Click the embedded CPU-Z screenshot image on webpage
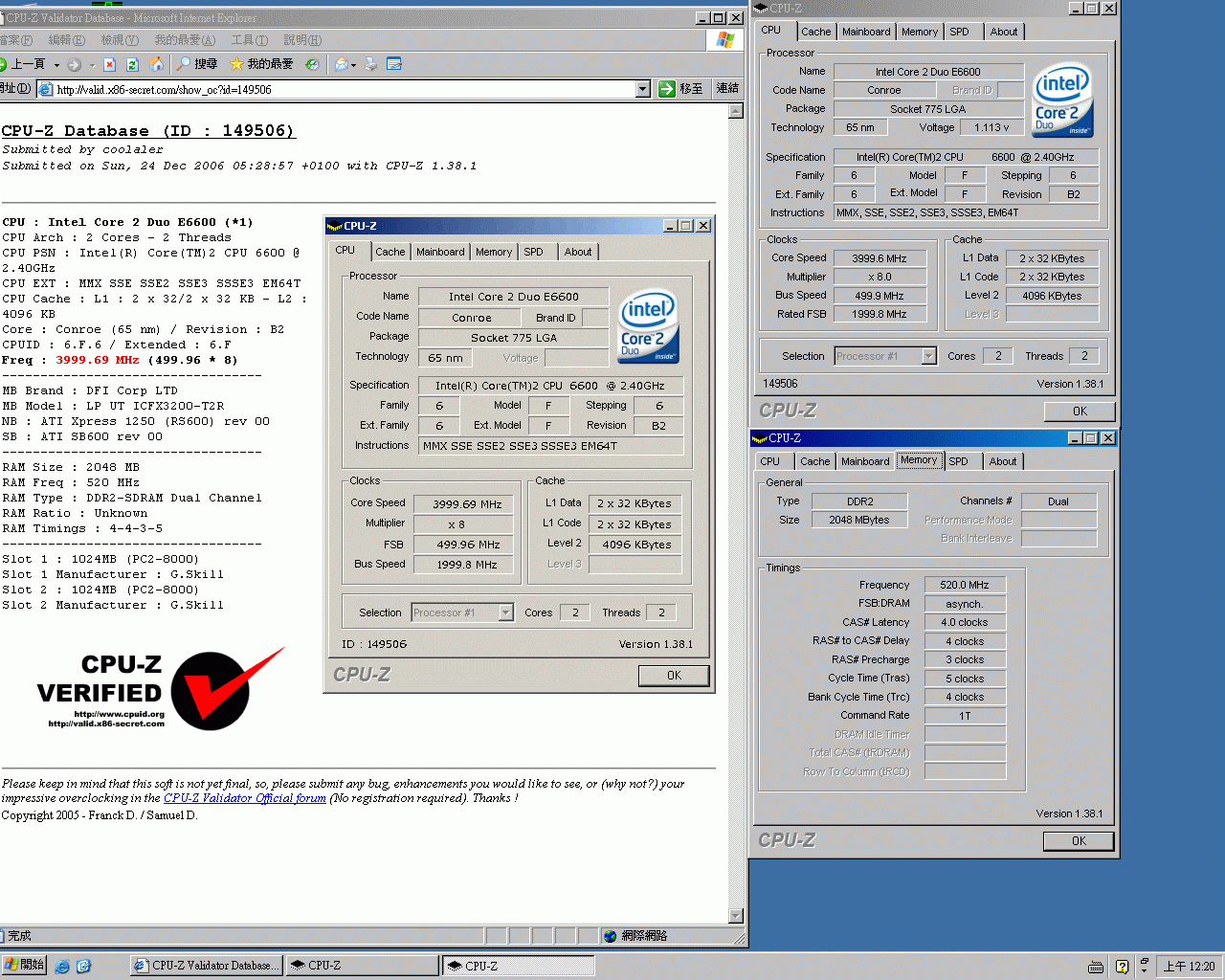Screen dimensions: 1225x980 pyautogui.click(x=519, y=456)
